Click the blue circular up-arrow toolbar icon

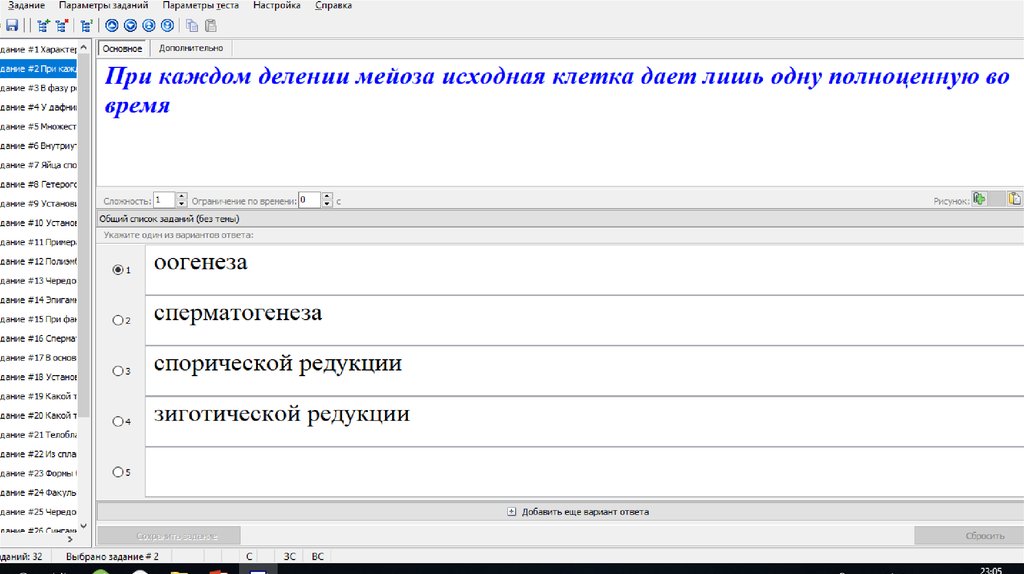point(112,26)
